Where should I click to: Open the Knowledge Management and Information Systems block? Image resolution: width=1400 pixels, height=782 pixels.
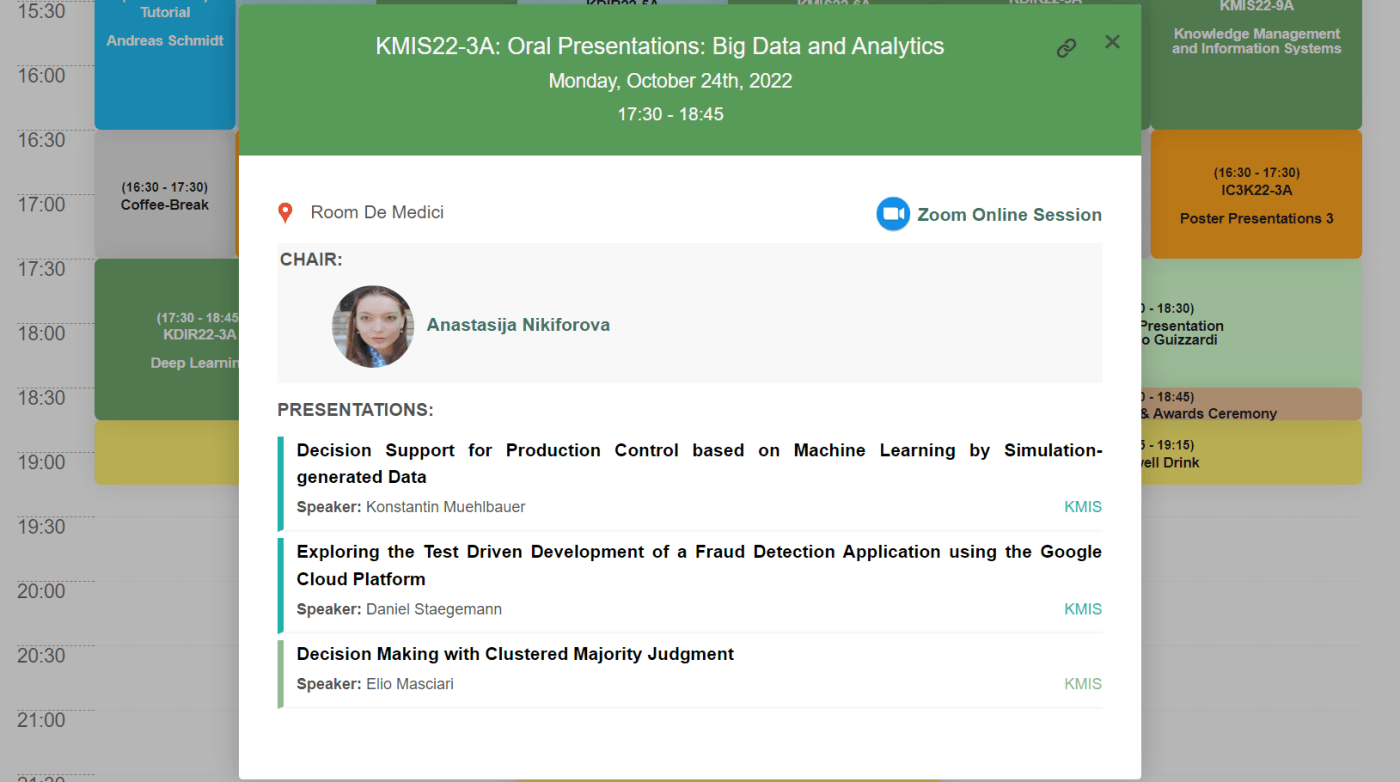(x=1256, y=50)
